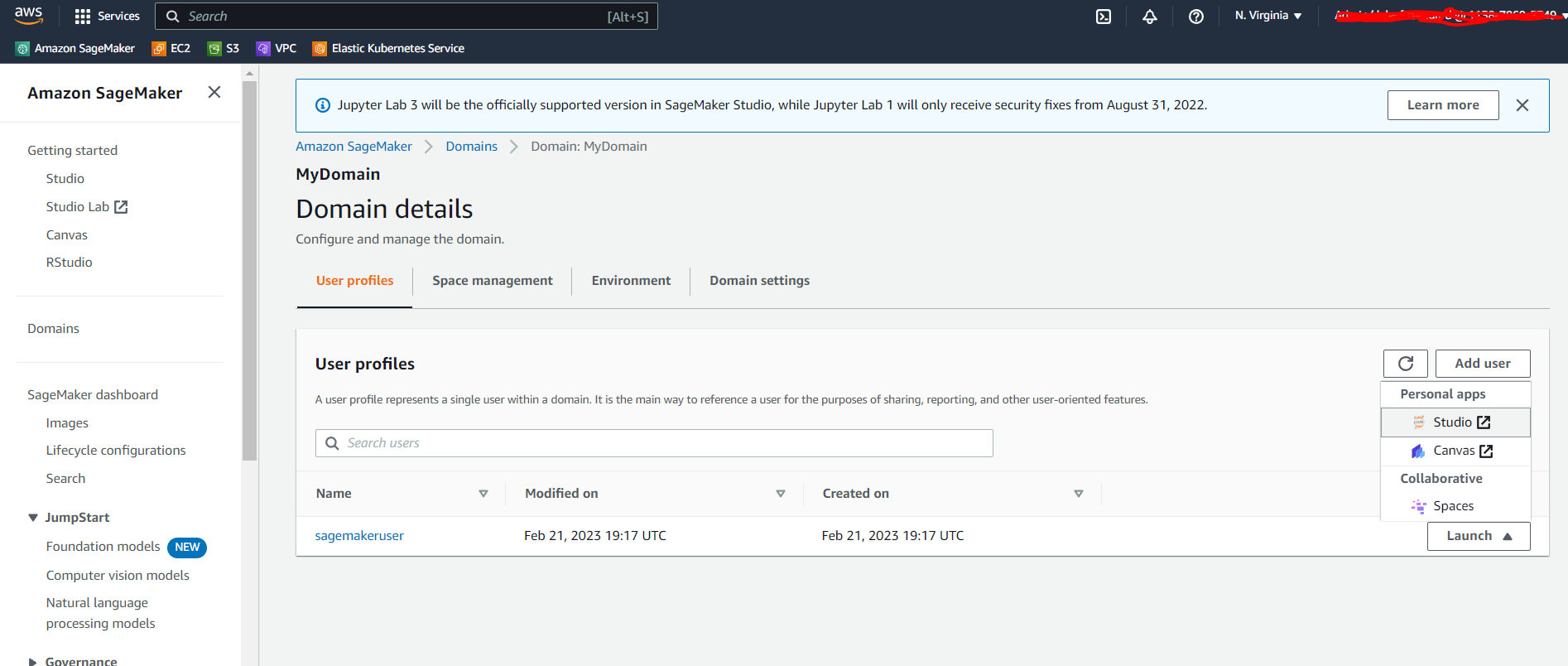Screen dimensions: 1568x666
Task: Open Studio Lab in sidebar
Action: 78,207
